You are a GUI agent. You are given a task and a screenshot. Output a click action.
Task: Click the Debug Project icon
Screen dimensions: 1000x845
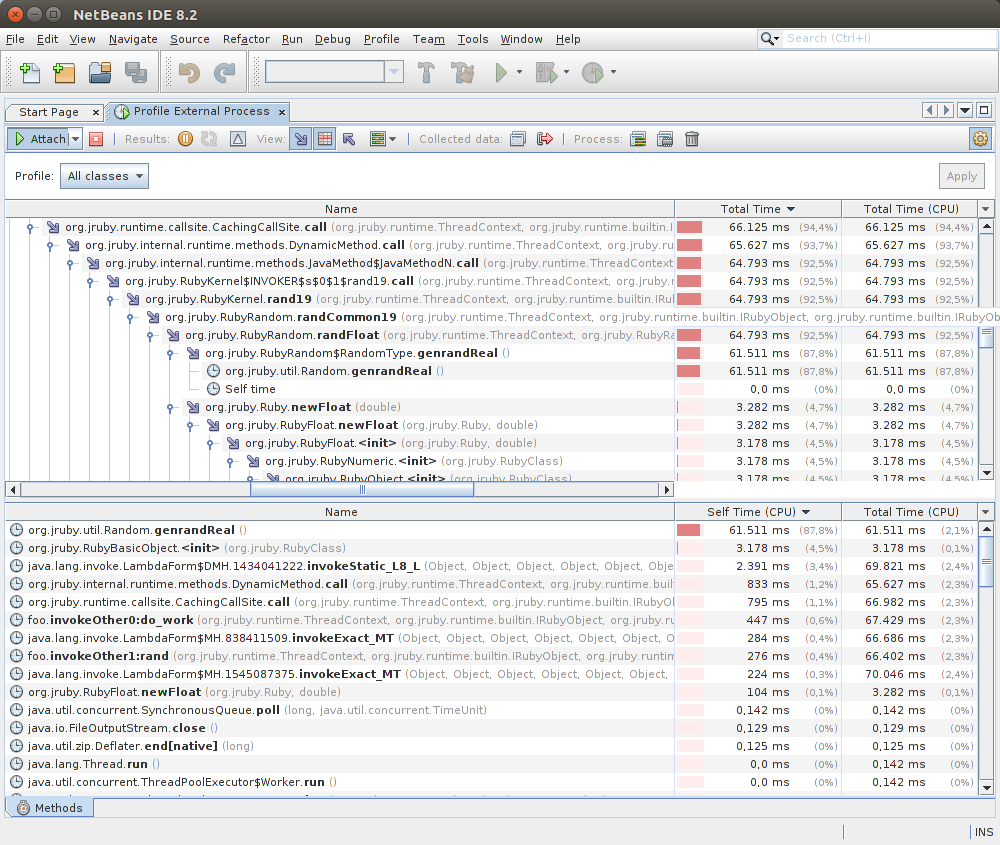(x=547, y=73)
